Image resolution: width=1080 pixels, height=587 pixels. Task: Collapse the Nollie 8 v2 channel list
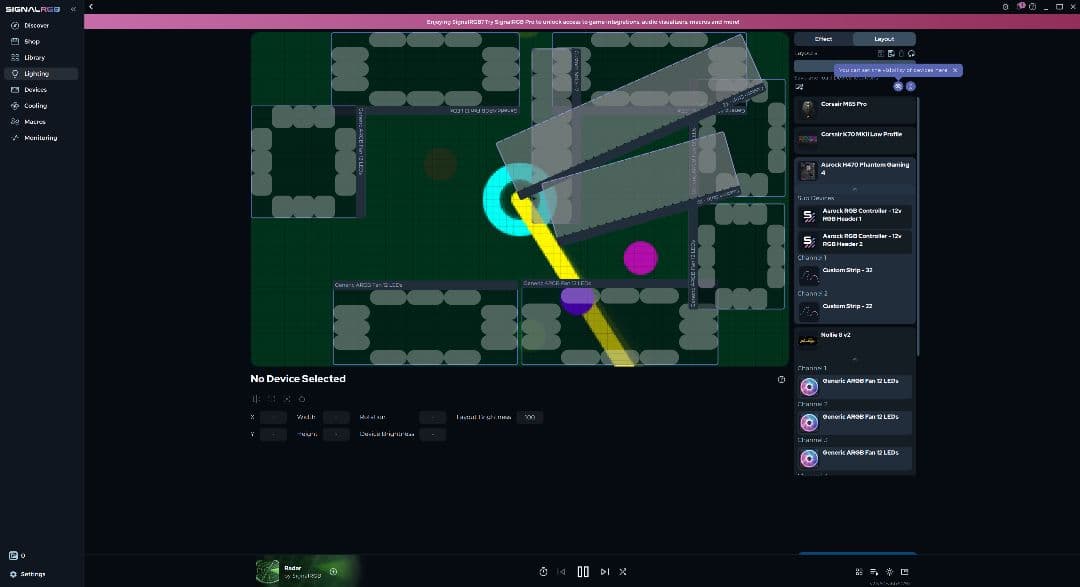854,359
